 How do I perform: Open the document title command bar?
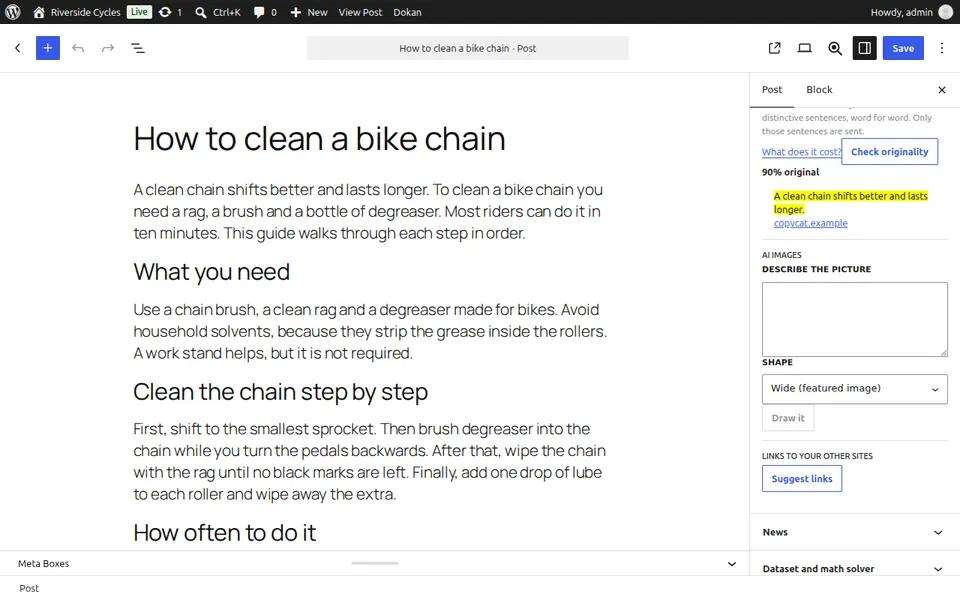pos(468,48)
